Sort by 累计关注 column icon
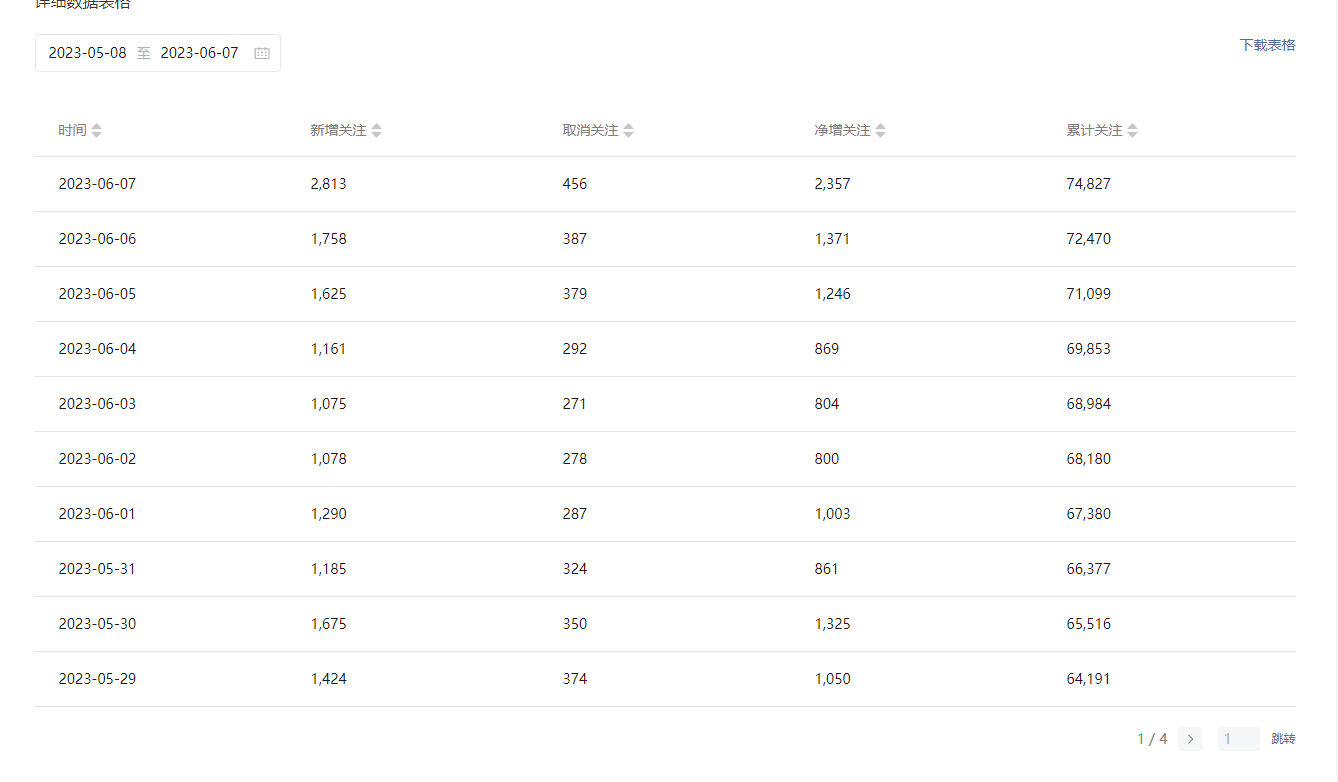 [x=1133, y=131]
